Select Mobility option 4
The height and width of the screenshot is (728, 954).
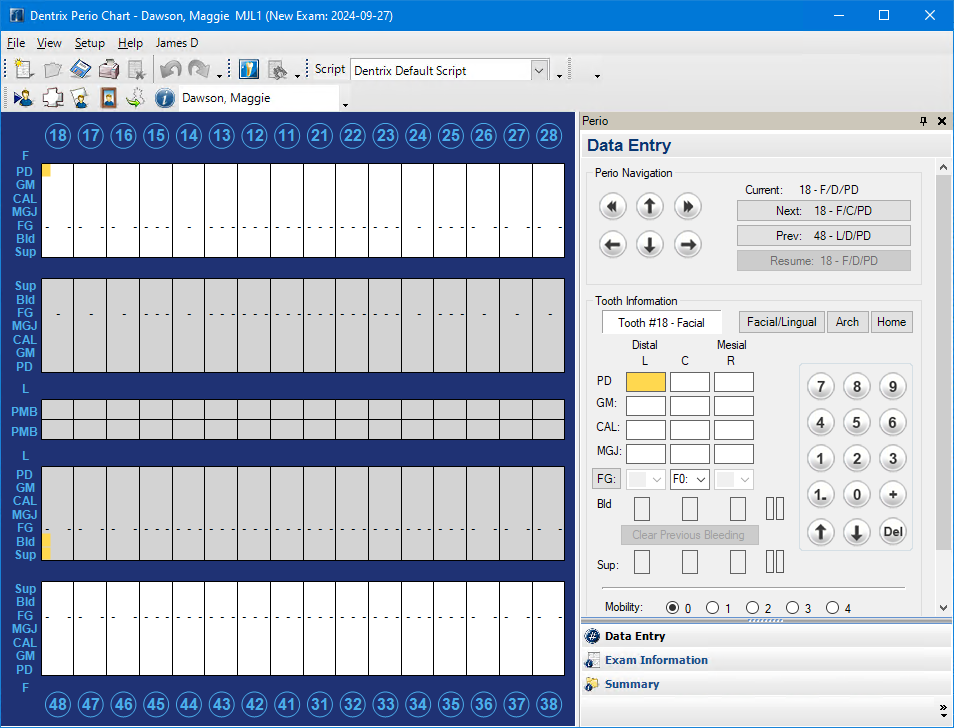pos(833,608)
